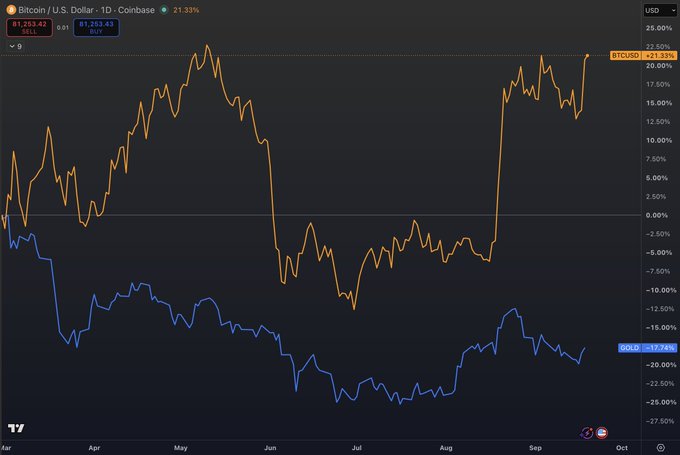Viewport: 680px width, 455px height.
Task: Click the US flag economic event icon
Action: click(602, 432)
